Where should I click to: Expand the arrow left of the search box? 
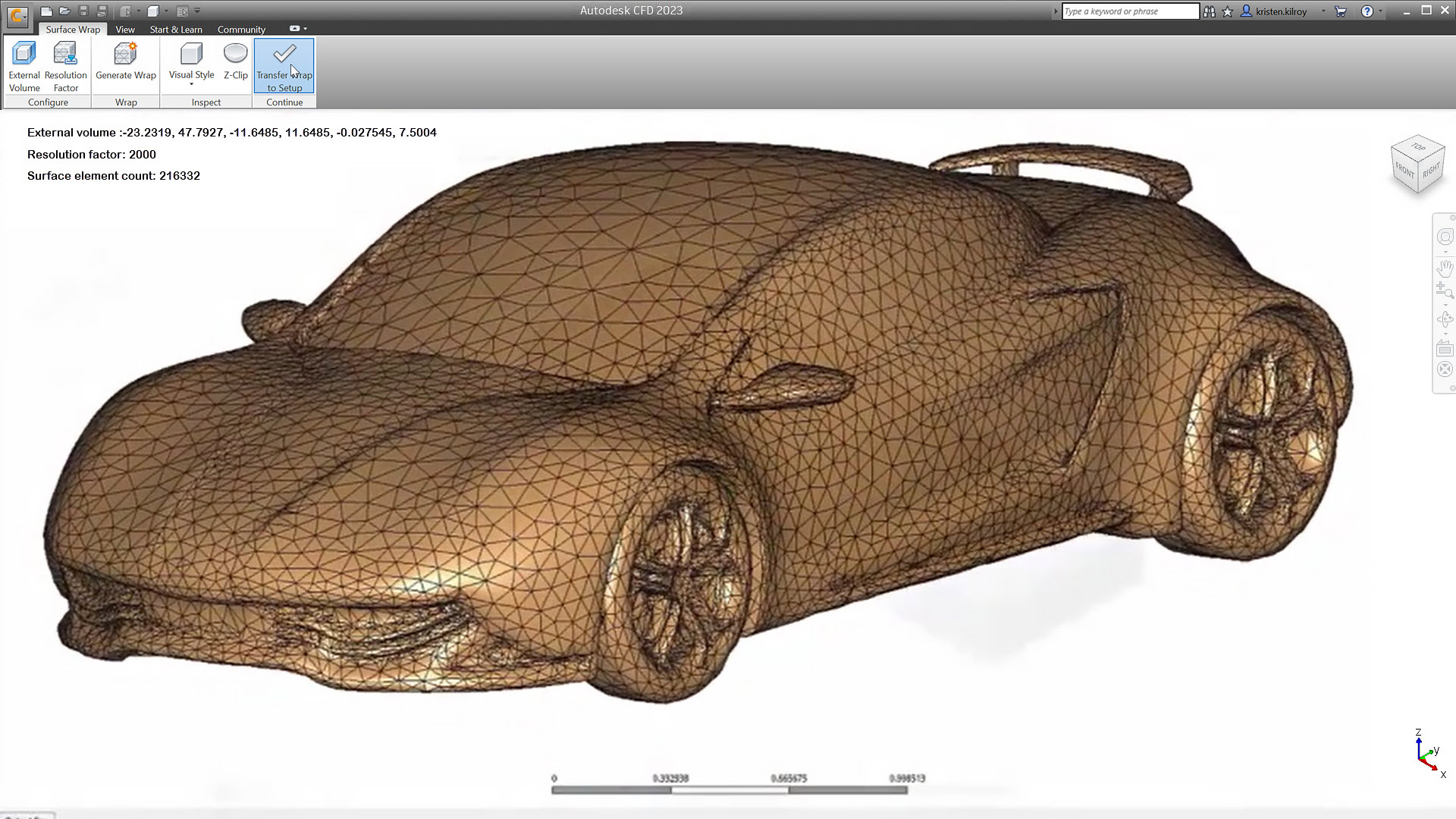coord(1056,11)
